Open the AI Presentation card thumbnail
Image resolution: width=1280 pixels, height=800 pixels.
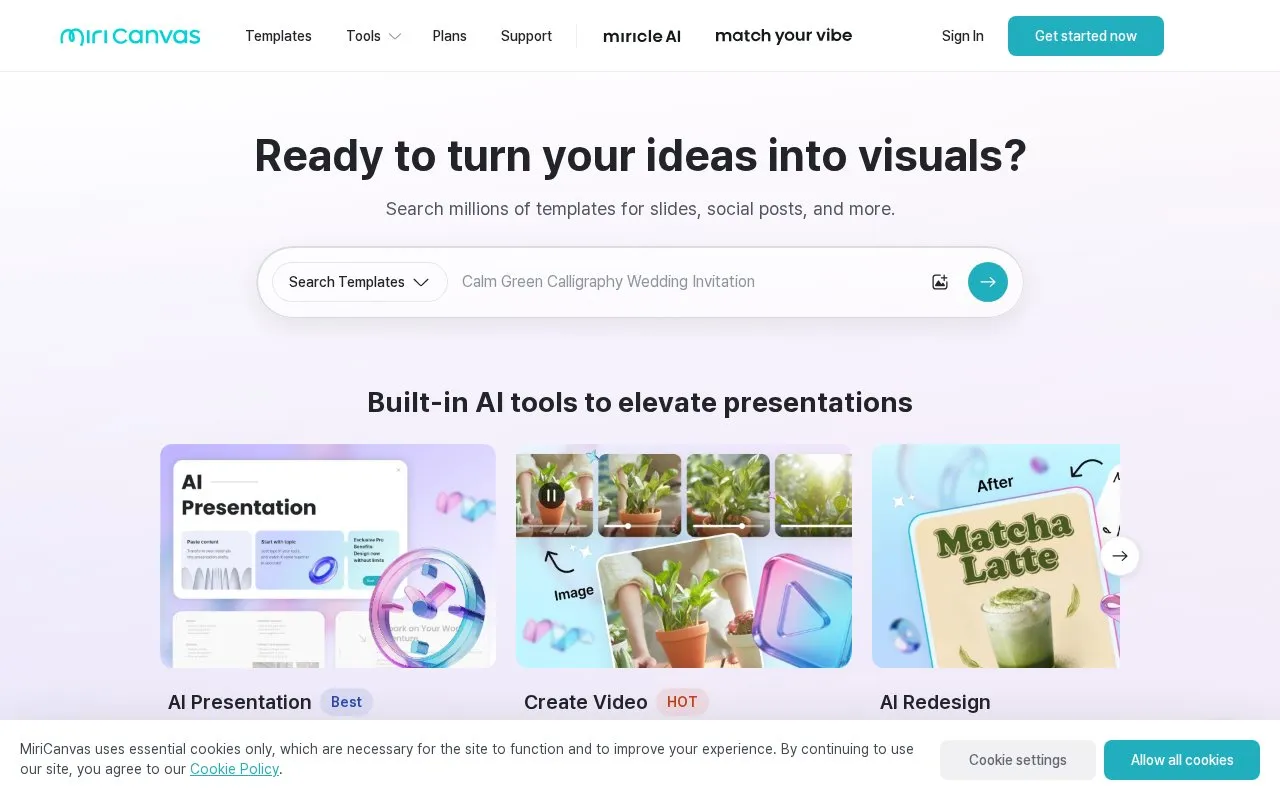click(328, 556)
